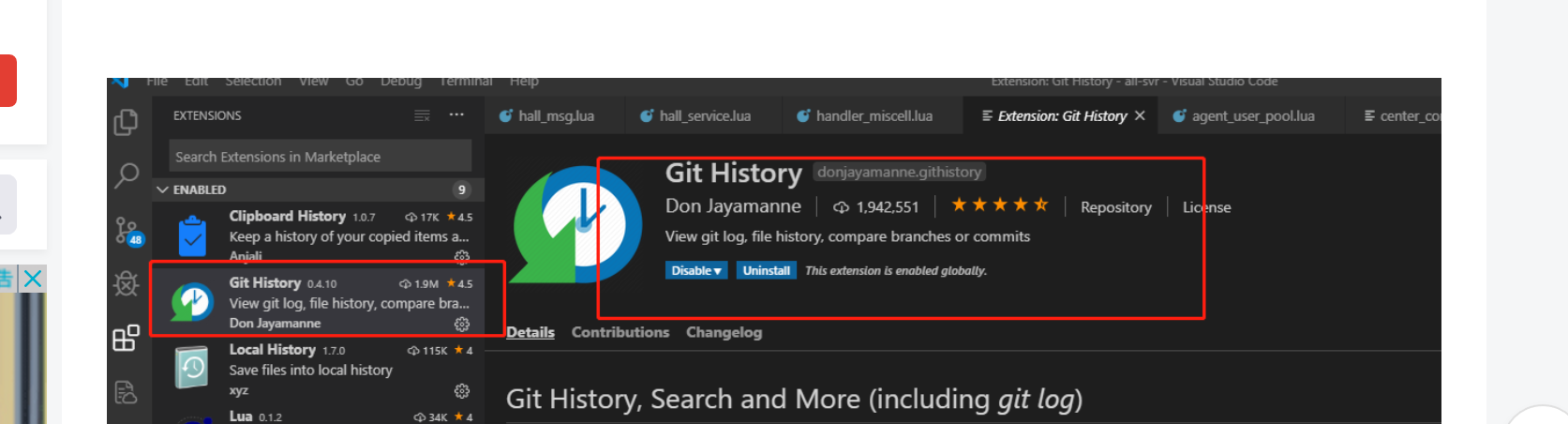This screenshot has height=424, width=1568.
Task: Click the activity bar icon below Extensions
Action: [126, 392]
